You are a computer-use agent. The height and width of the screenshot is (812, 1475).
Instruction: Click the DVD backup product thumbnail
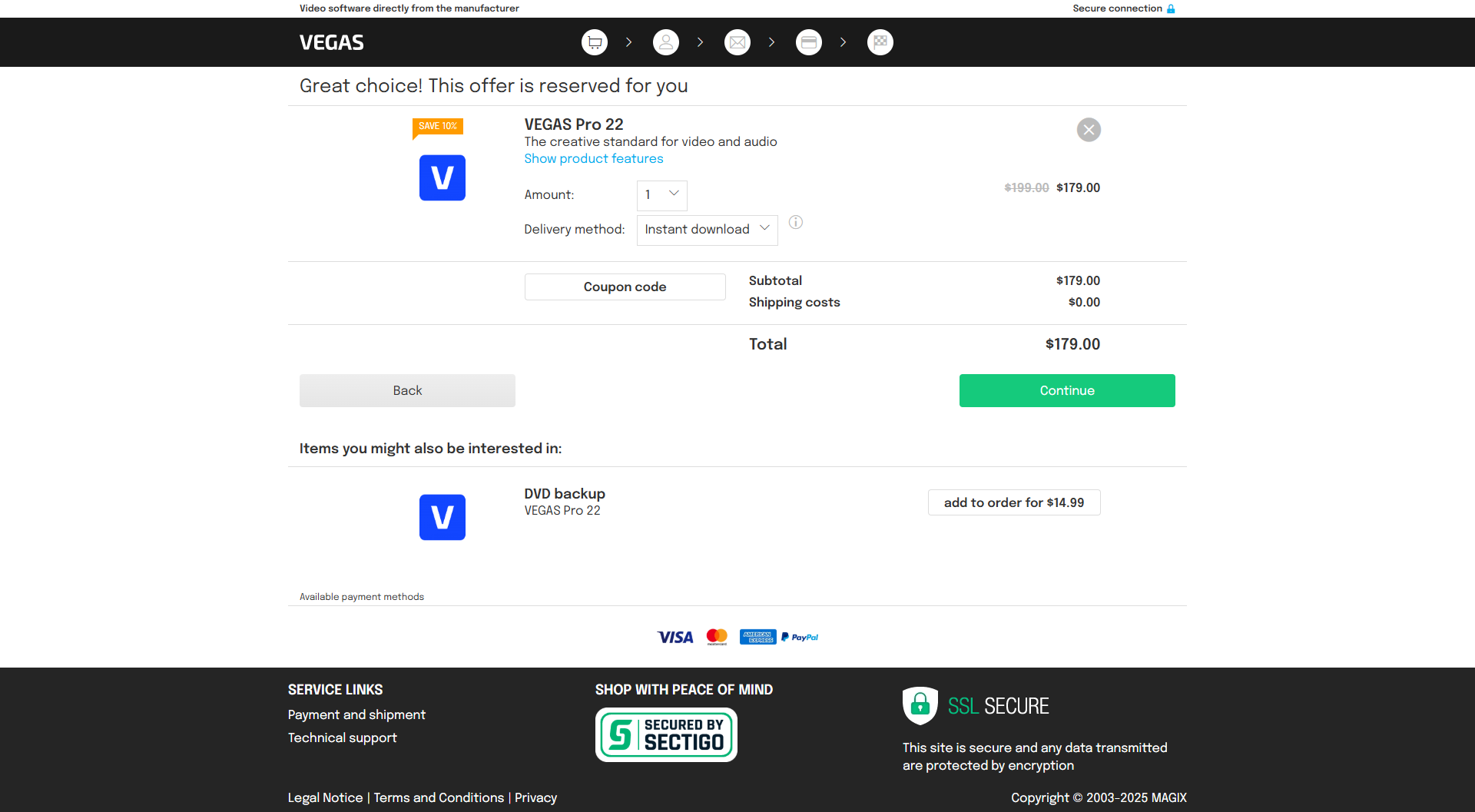[442, 517]
